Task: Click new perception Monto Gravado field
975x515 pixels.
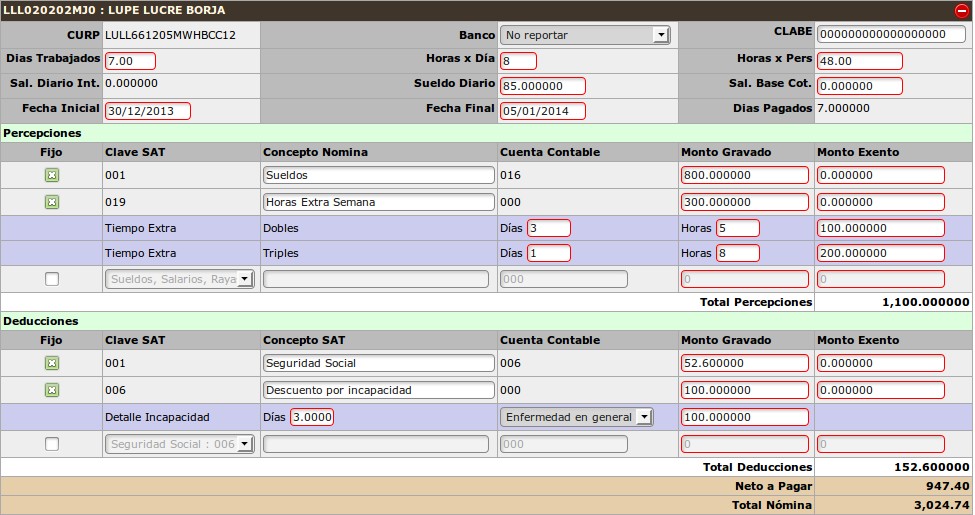Action: (x=745, y=279)
